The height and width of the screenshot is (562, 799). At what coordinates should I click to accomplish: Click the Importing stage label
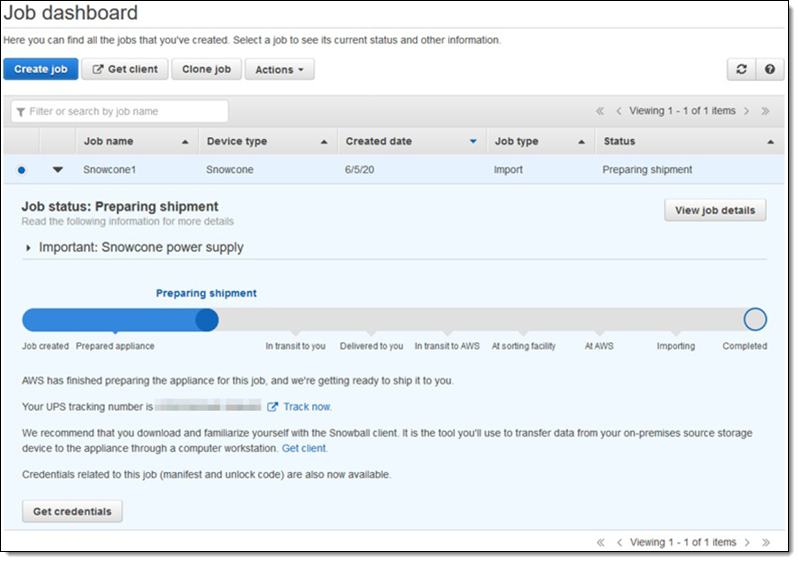click(x=676, y=346)
